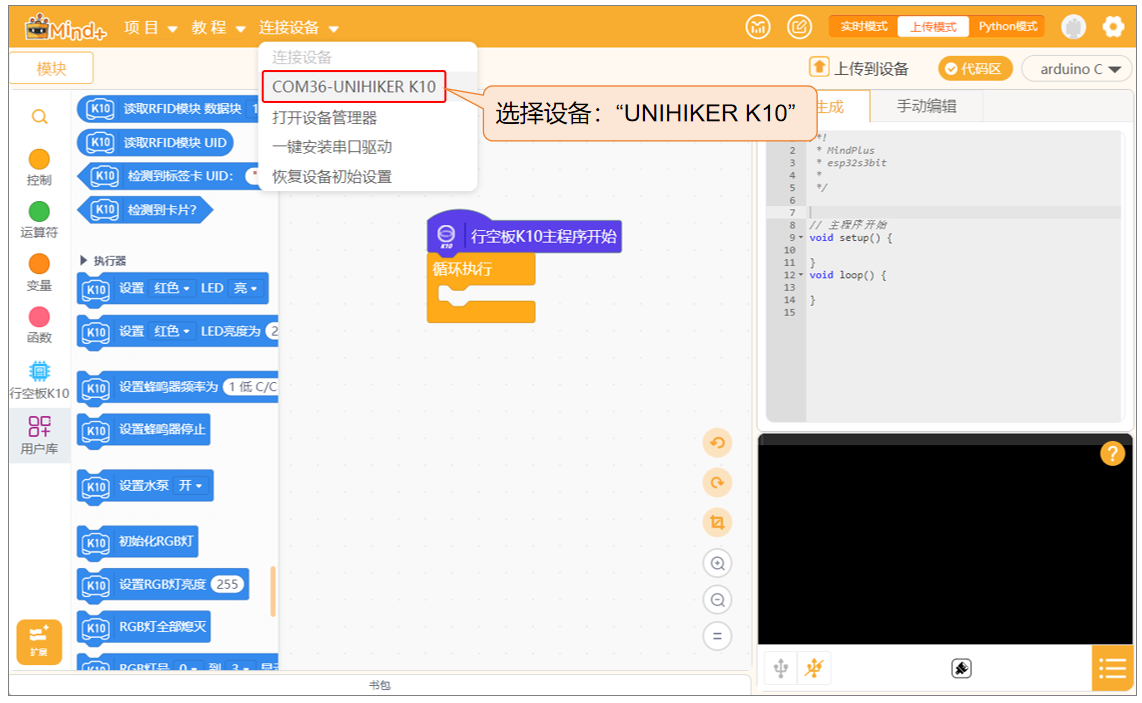Image resolution: width=1142 pixels, height=703 pixels.
Task: Switch to the 手动编辑 tab
Action: (x=926, y=106)
